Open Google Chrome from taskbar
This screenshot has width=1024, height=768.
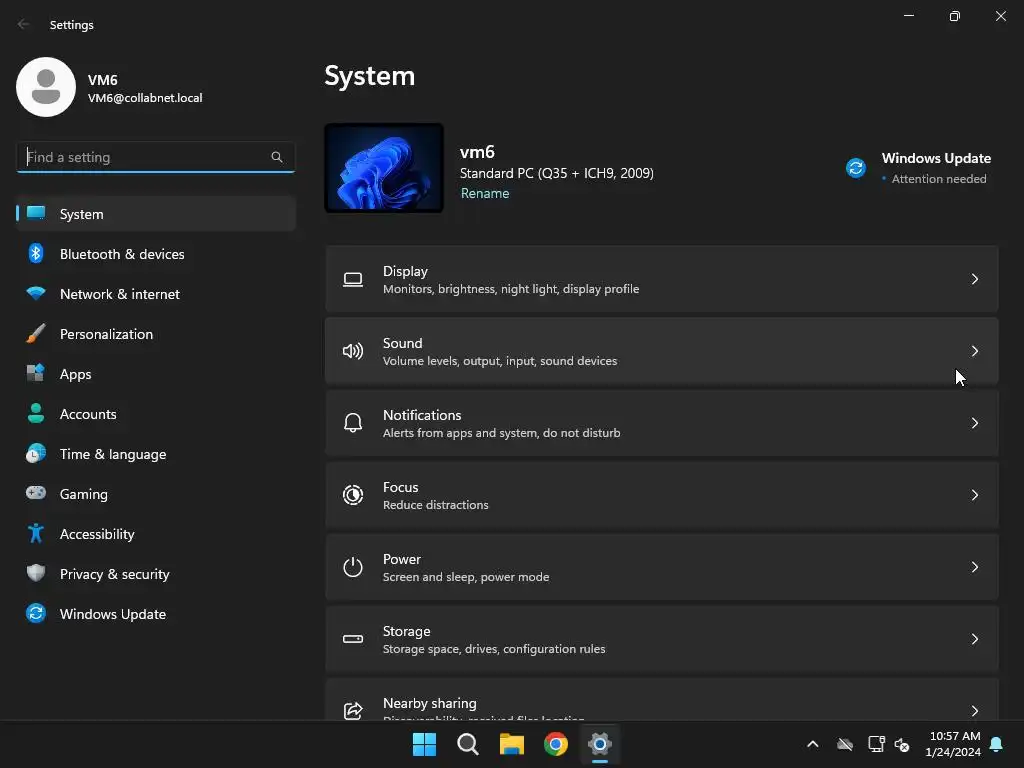(556, 744)
